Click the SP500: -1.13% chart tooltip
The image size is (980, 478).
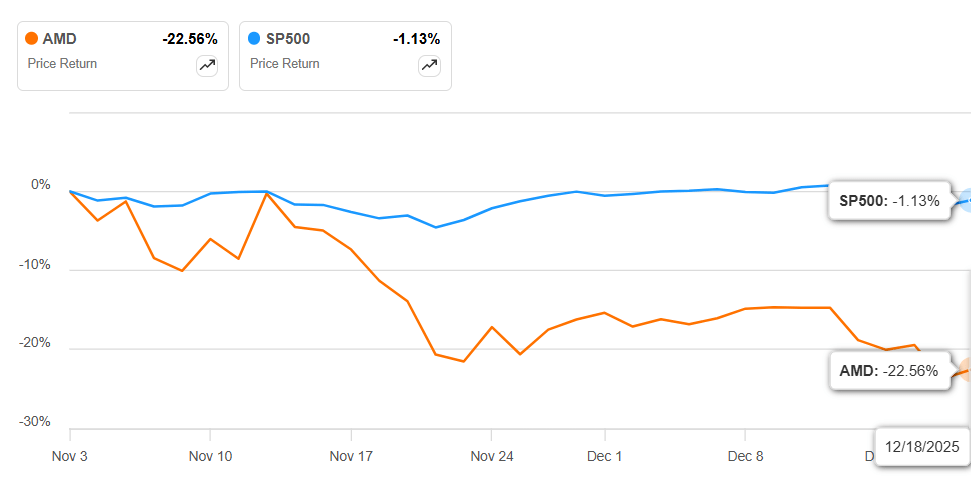coord(888,200)
